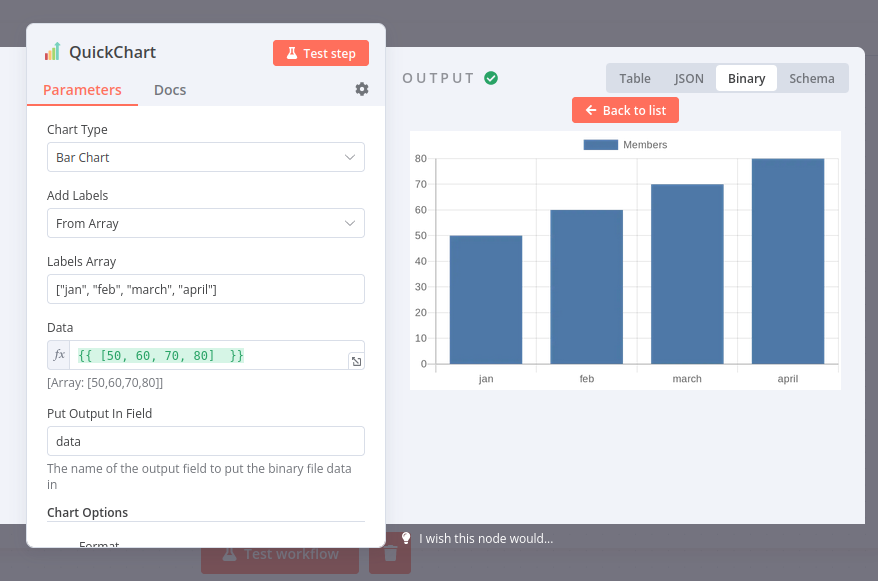Open the expression editor expand icon
Image resolution: width=878 pixels, height=581 pixels.
(x=356, y=361)
